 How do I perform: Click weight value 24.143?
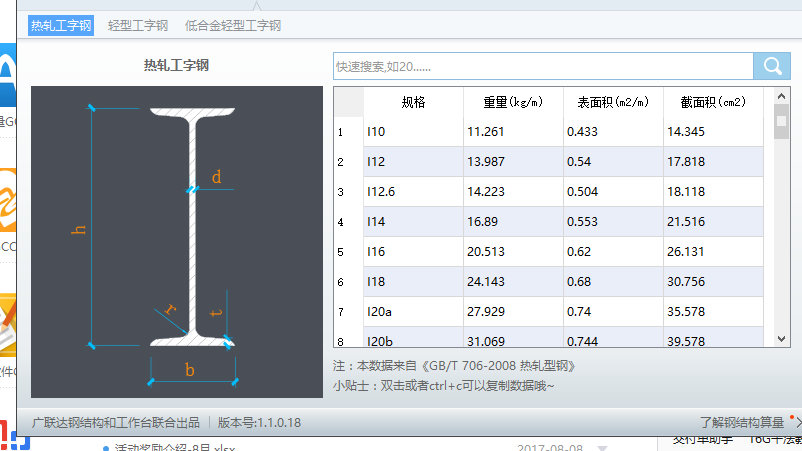513,282
